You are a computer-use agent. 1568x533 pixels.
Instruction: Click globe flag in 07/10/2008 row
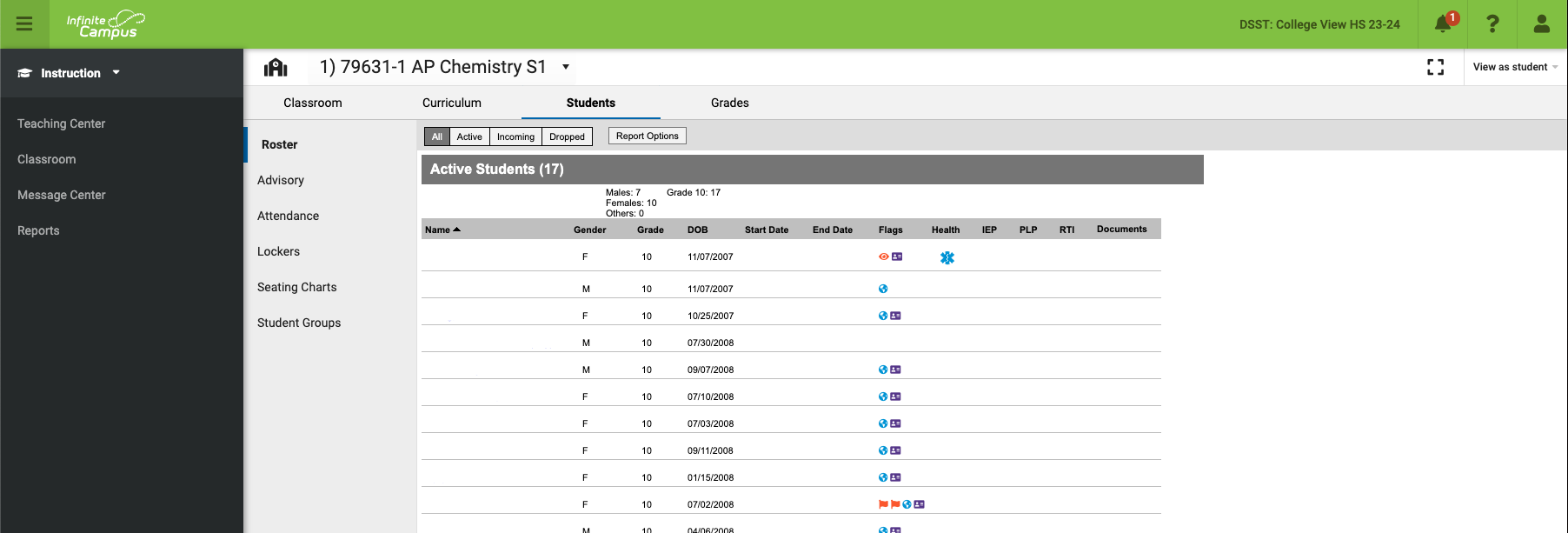coord(883,396)
